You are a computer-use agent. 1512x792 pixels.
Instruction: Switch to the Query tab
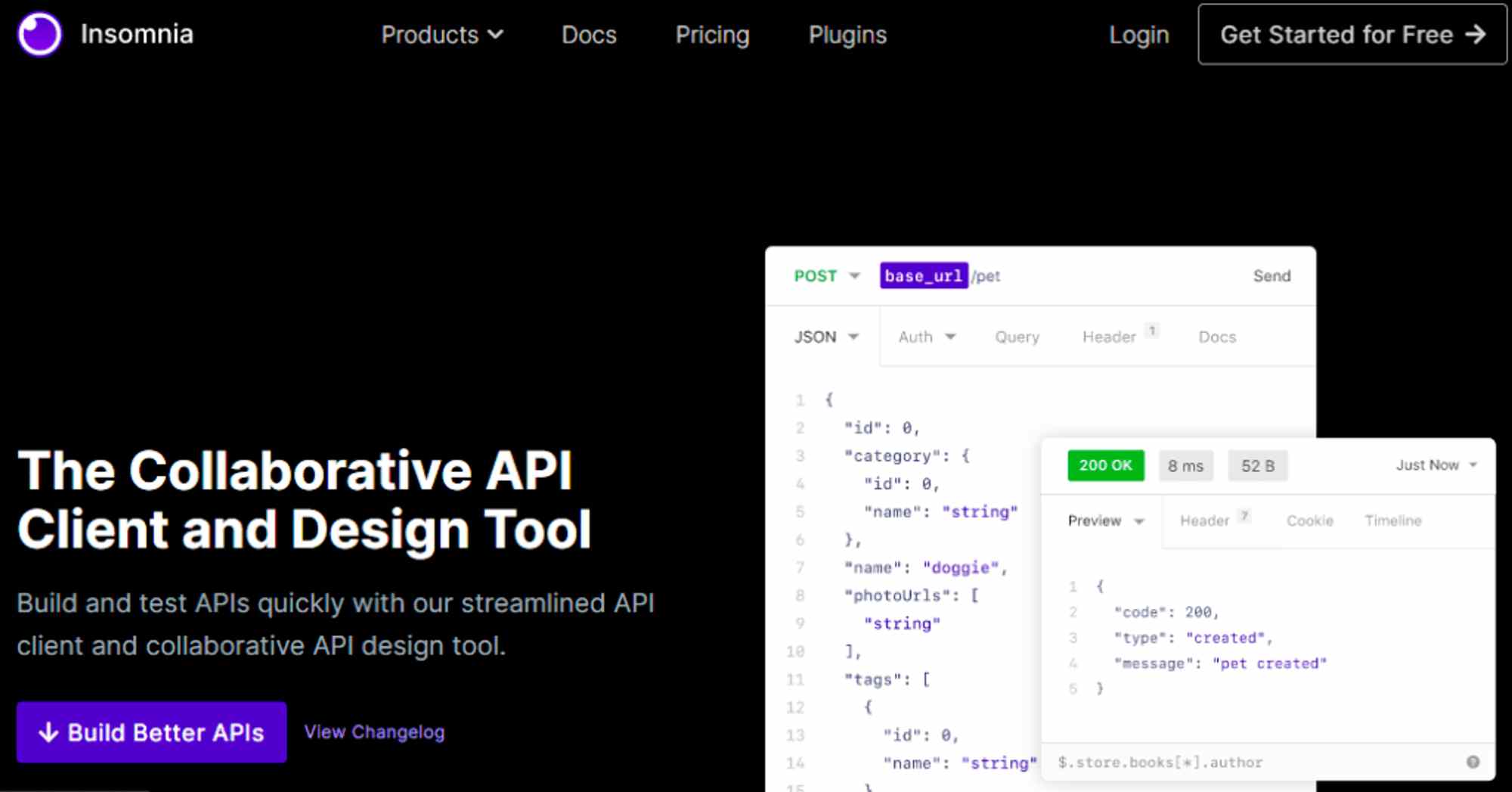click(x=1017, y=337)
